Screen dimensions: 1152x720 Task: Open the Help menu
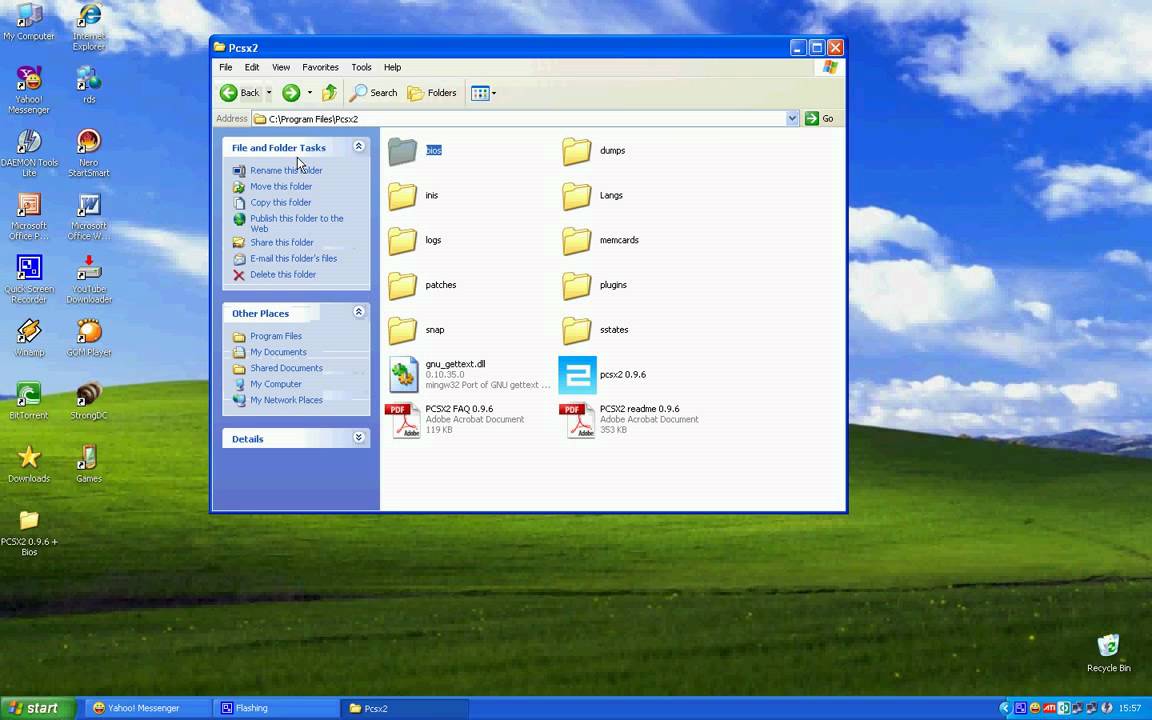pos(392,67)
